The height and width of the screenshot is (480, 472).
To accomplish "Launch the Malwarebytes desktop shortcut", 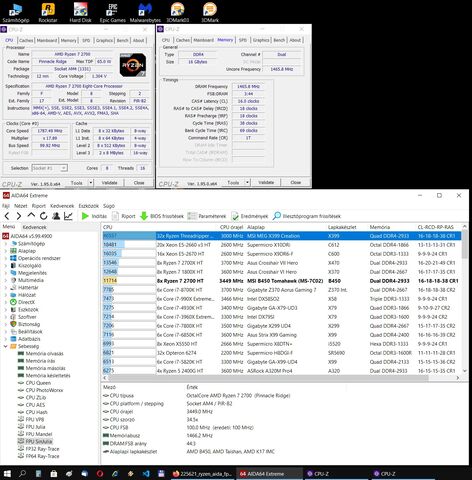I will 145,12.
